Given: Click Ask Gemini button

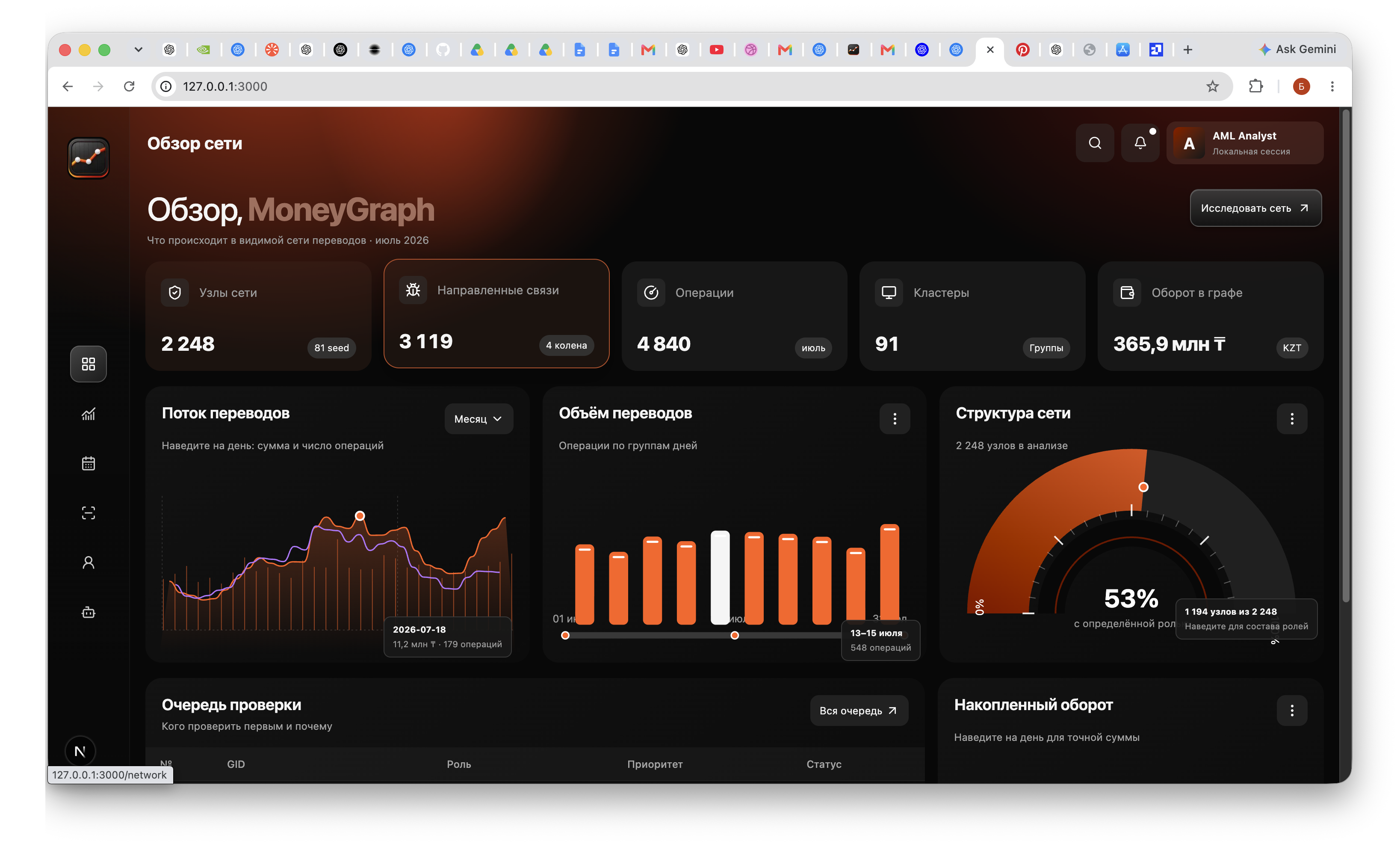Looking at the screenshot, I should (1297, 50).
